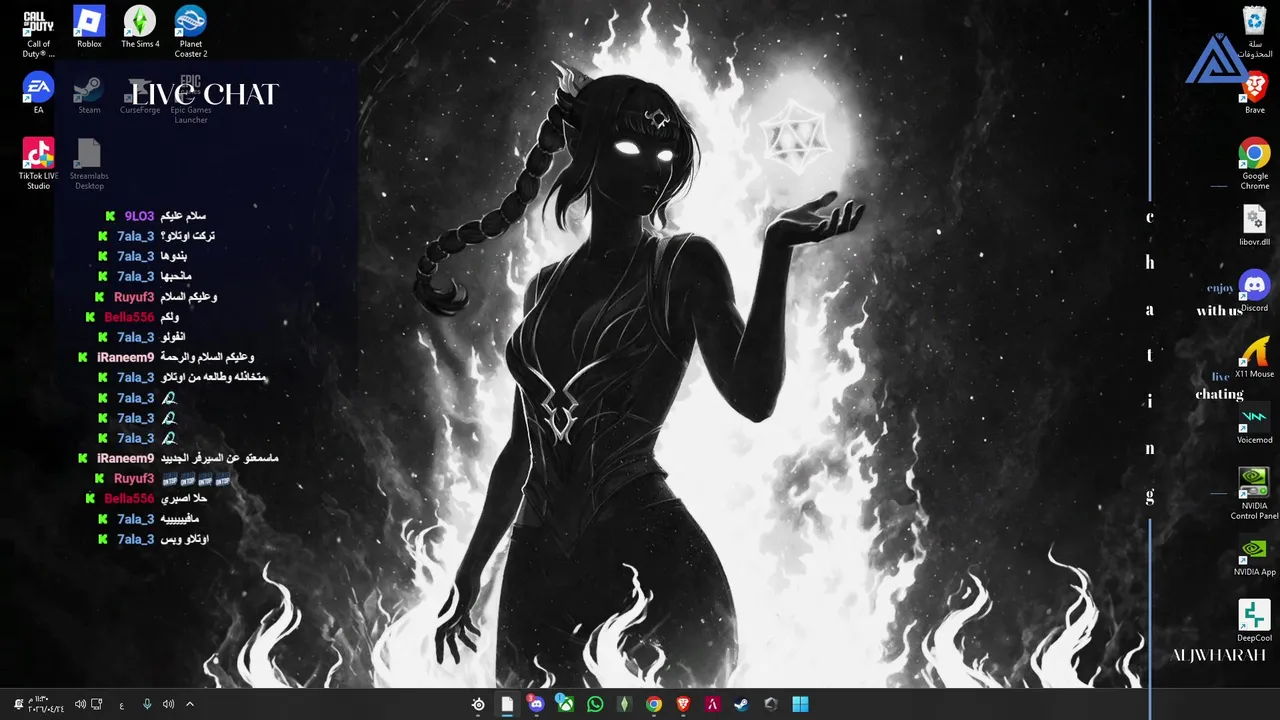The width and height of the screenshot is (1280, 720).
Task: Open the red A-logo taskbar app
Action: point(712,704)
